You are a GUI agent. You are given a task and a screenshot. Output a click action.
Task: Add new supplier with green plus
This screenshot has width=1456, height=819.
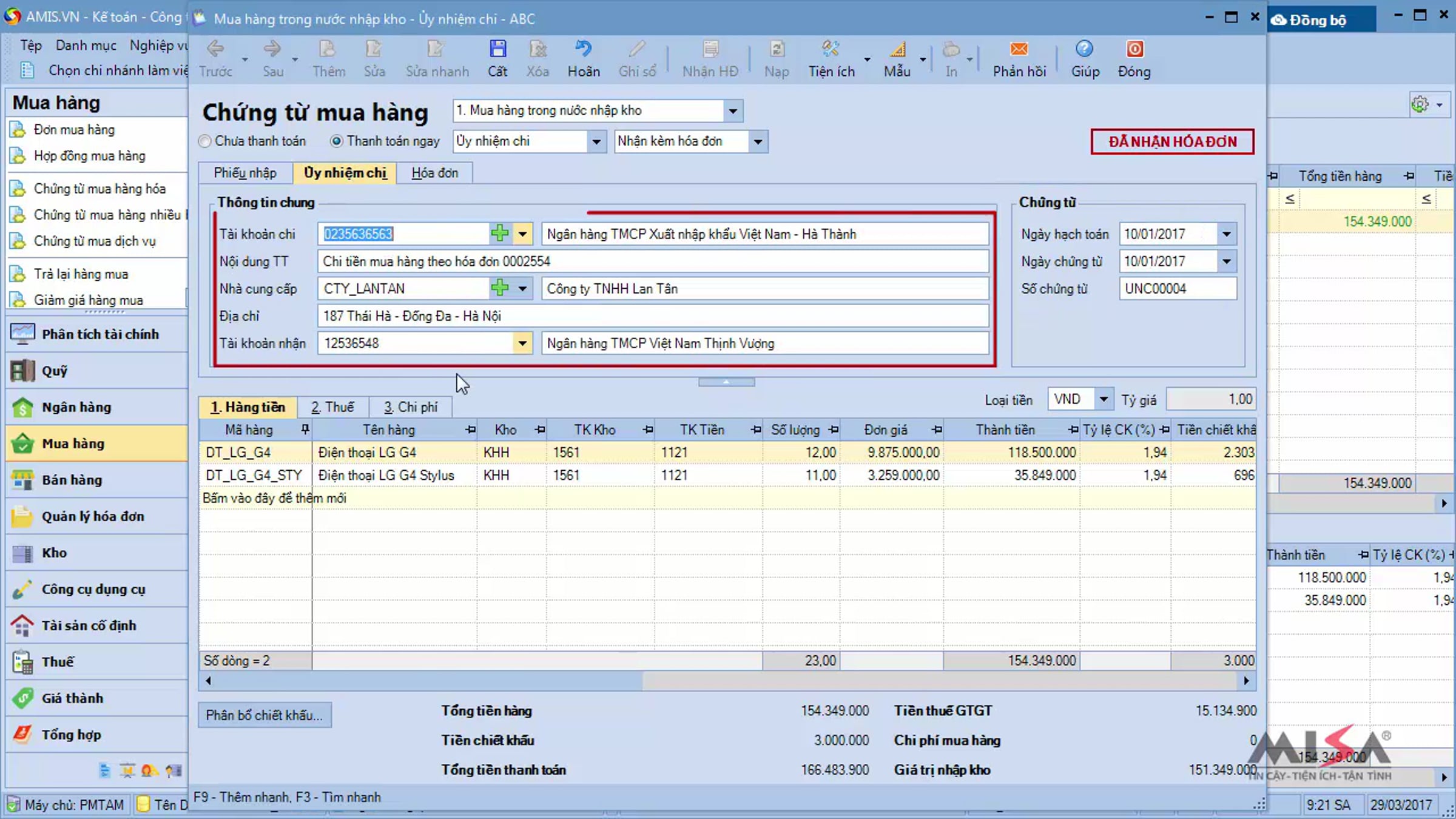pos(500,288)
